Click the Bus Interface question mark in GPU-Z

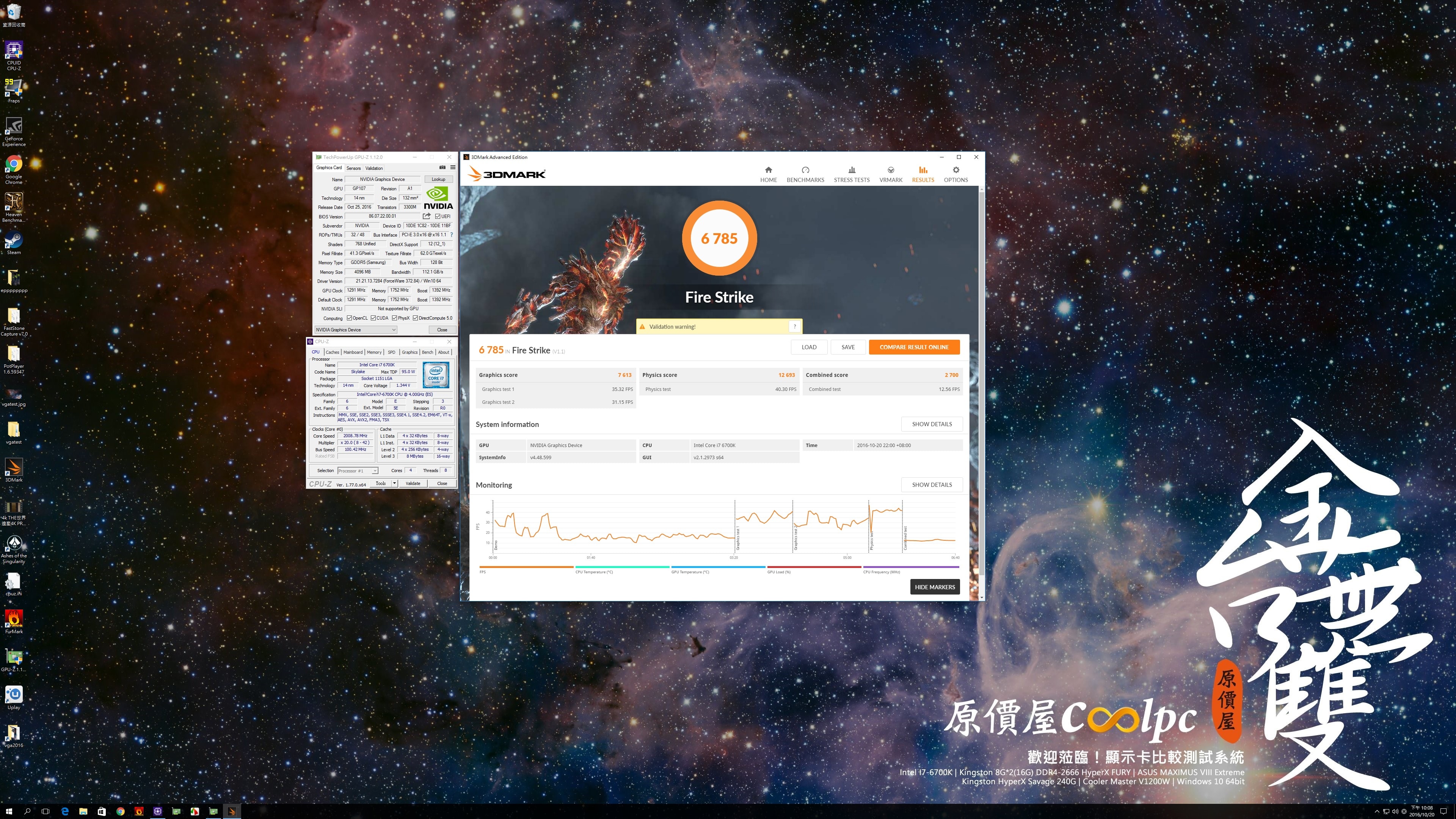[452, 235]
